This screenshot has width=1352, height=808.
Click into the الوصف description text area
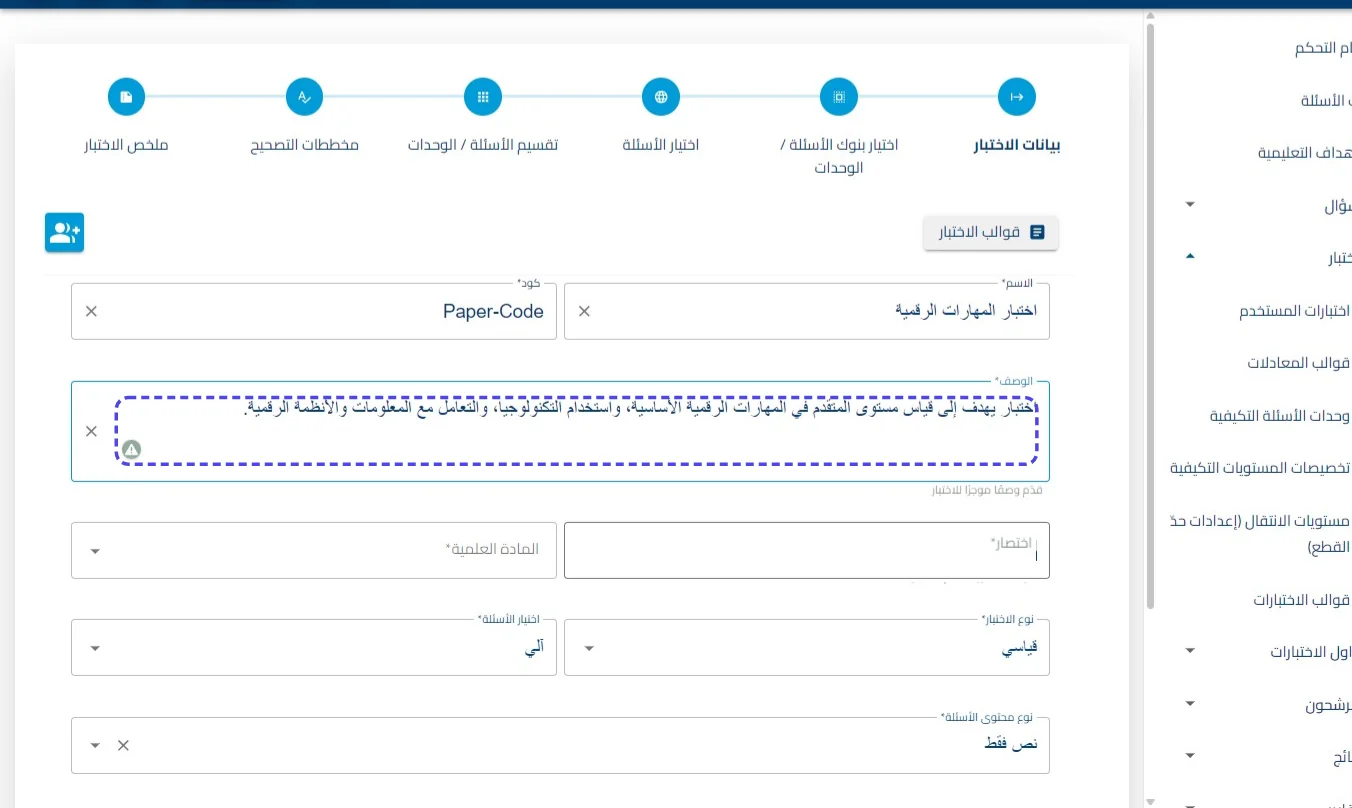pos(560,431)
